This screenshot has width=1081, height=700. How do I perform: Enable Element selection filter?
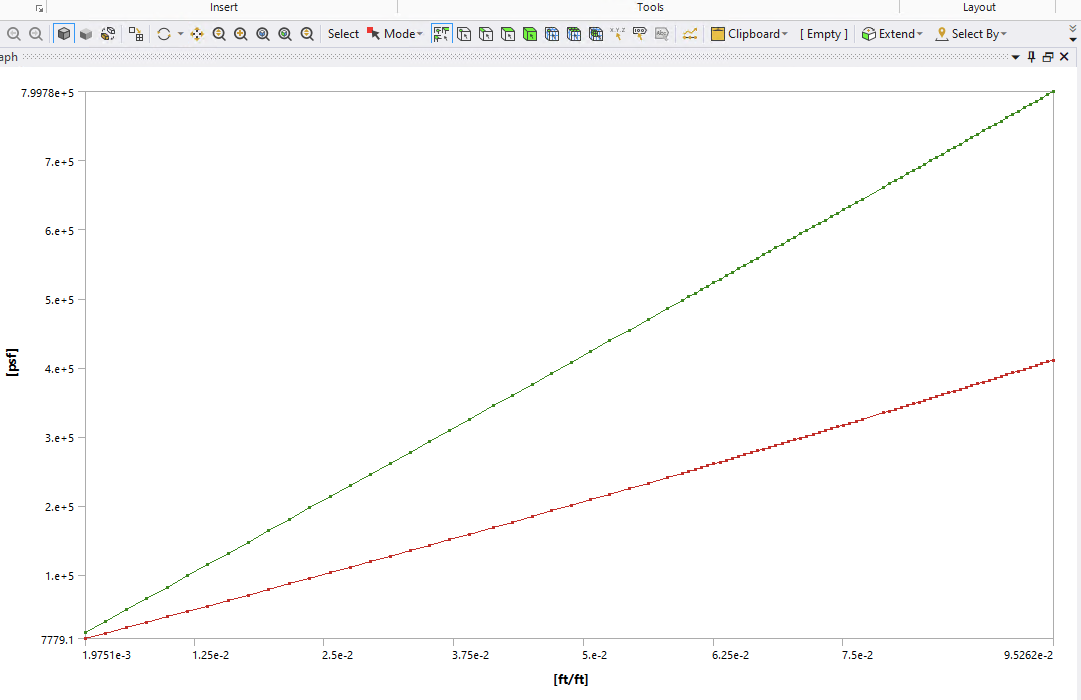596,34
